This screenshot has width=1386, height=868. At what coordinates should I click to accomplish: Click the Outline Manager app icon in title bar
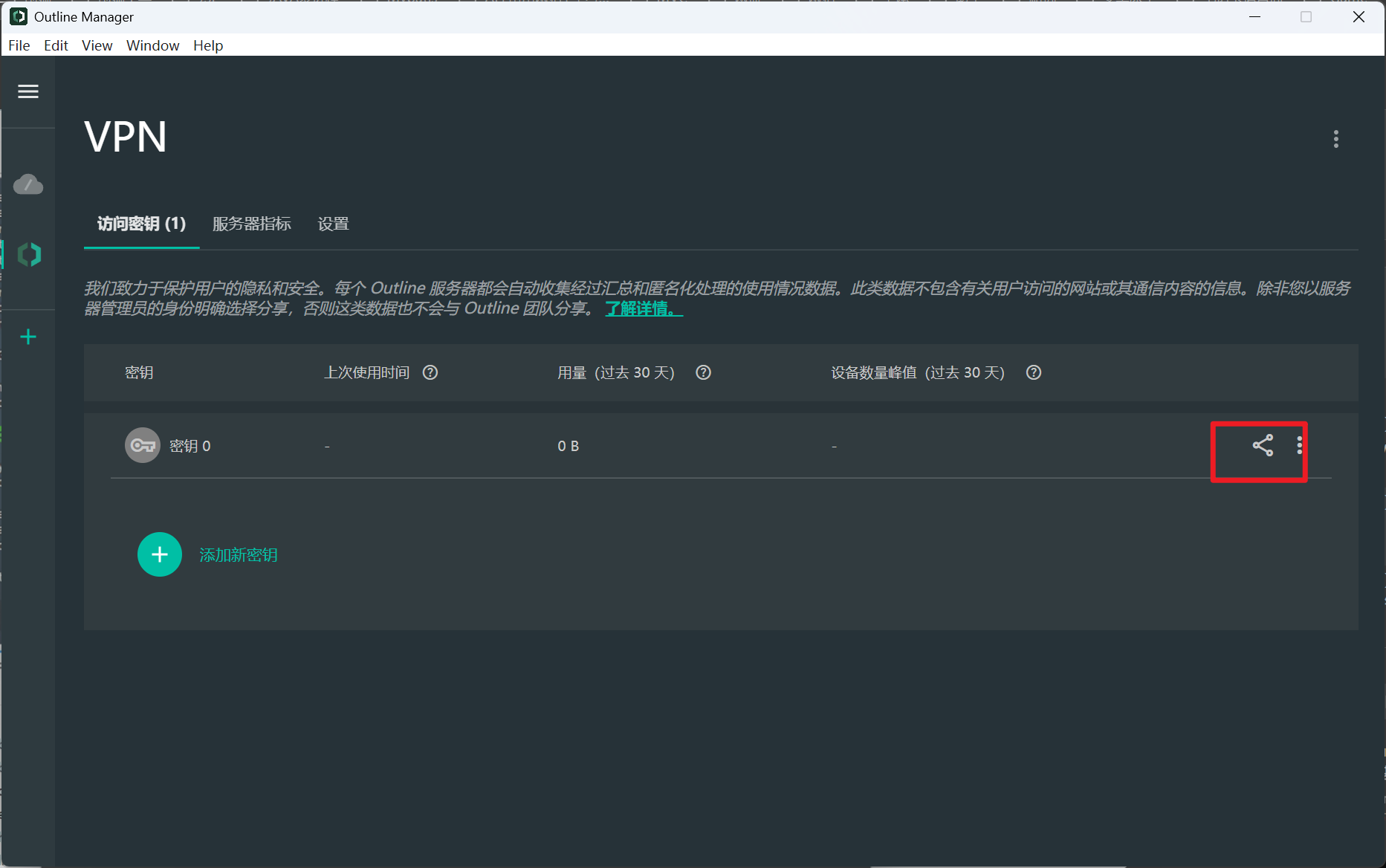(19, 16)
